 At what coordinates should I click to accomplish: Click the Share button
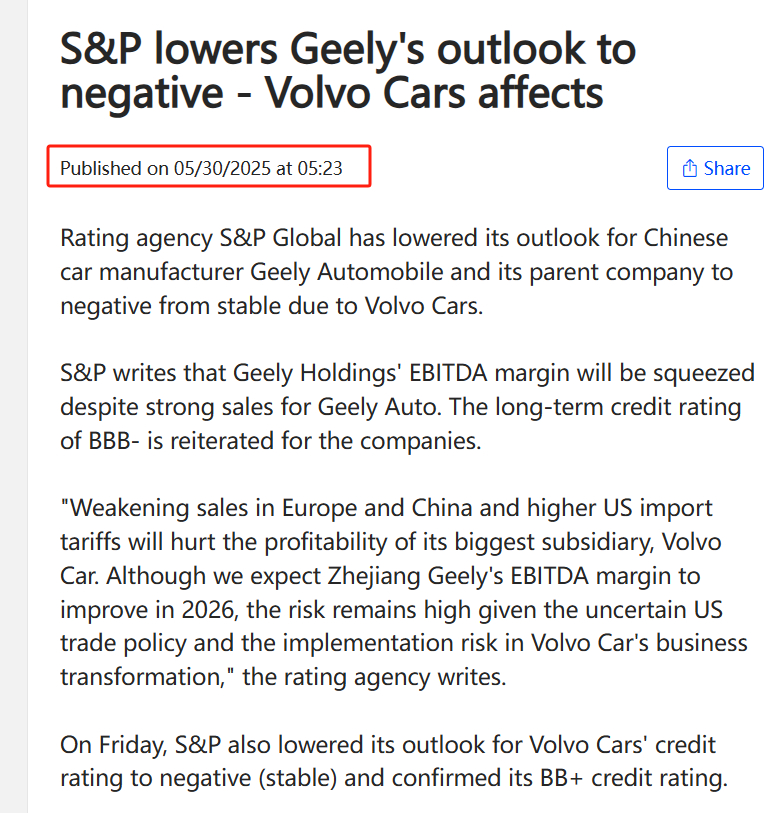click(x=715, y=168)
